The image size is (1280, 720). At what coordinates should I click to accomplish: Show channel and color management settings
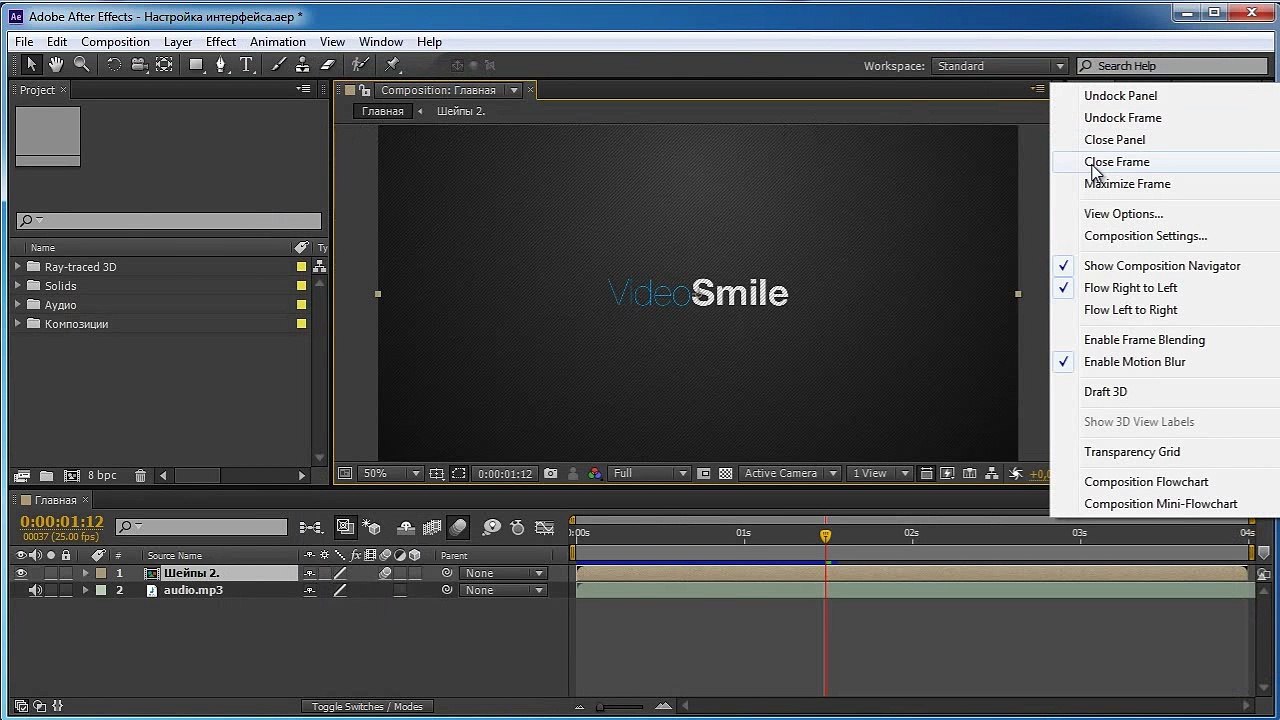596,474
